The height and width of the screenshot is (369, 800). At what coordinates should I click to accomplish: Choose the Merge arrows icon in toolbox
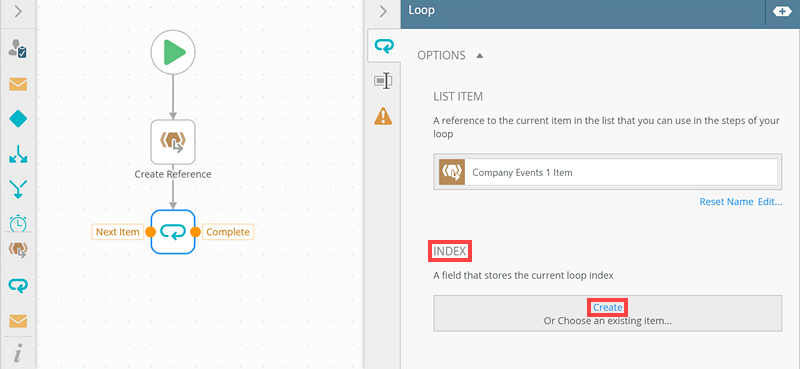tap(18, 189)
